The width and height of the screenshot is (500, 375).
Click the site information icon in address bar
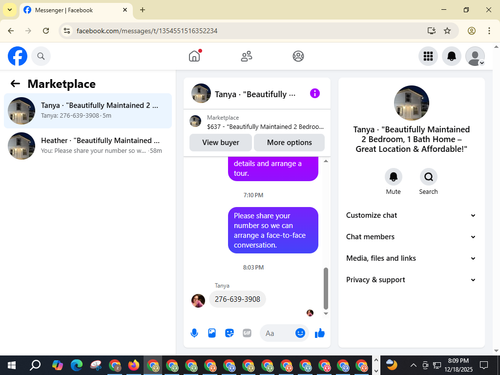point(67,31)
